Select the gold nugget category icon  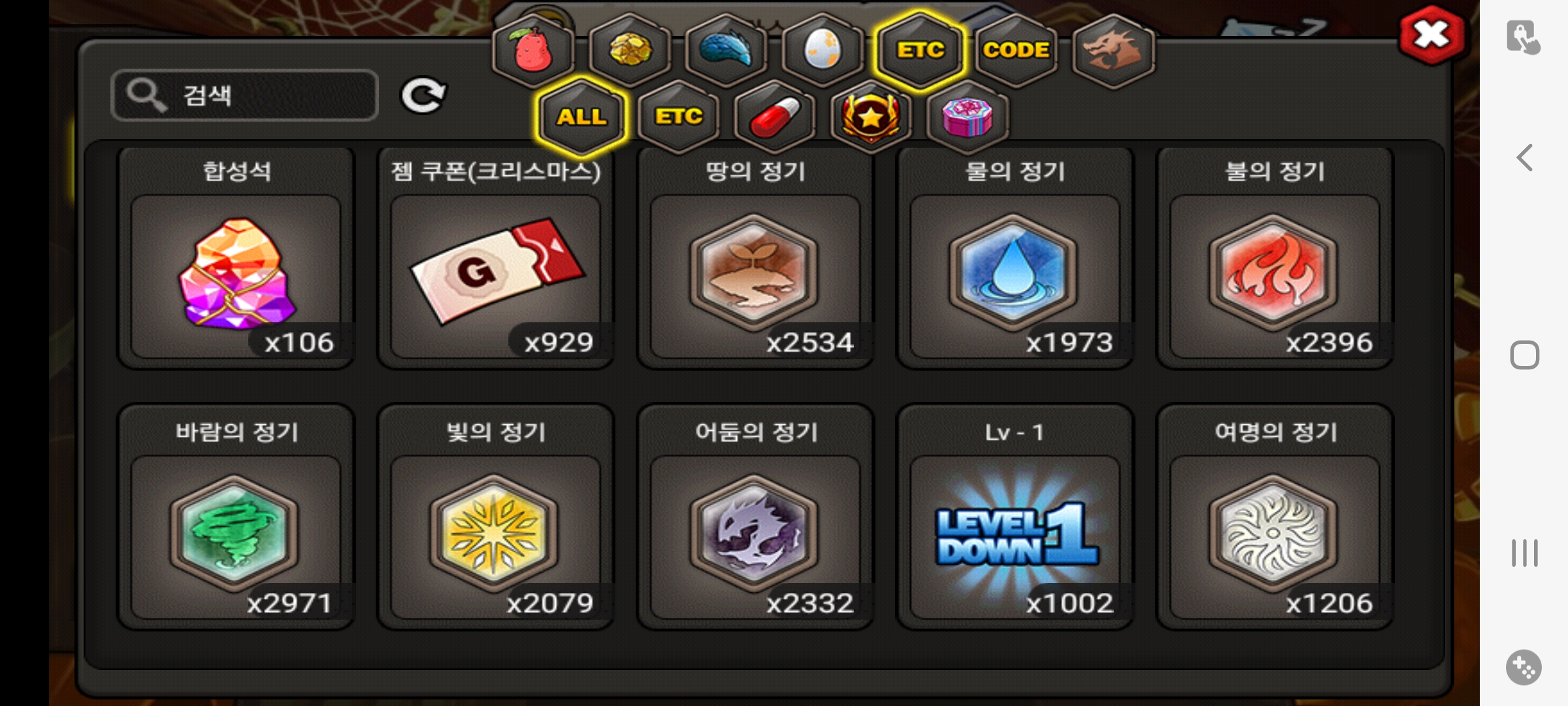tap(630, 50)
